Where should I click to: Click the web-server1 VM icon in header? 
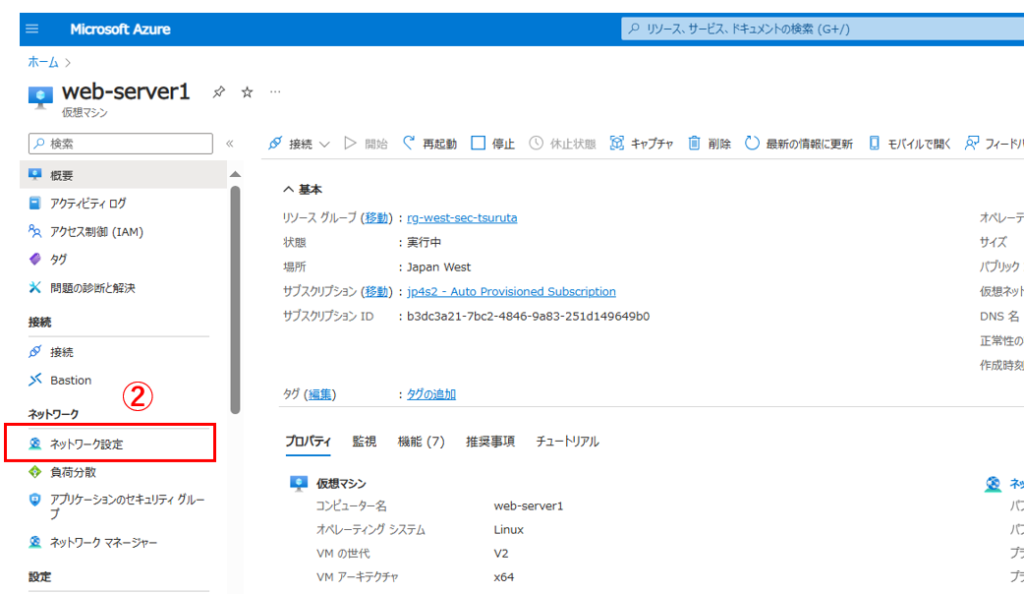click(40, 98)
